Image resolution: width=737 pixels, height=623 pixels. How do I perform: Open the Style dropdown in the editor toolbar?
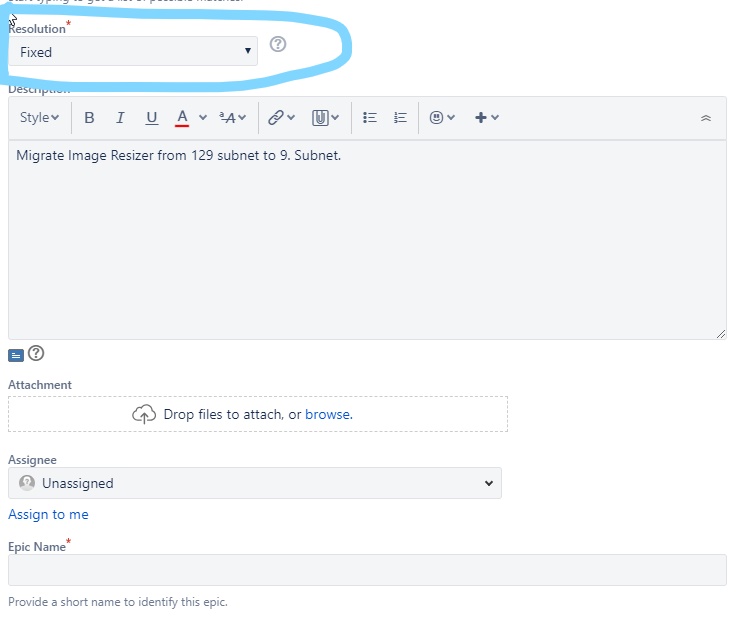[39, 118]
